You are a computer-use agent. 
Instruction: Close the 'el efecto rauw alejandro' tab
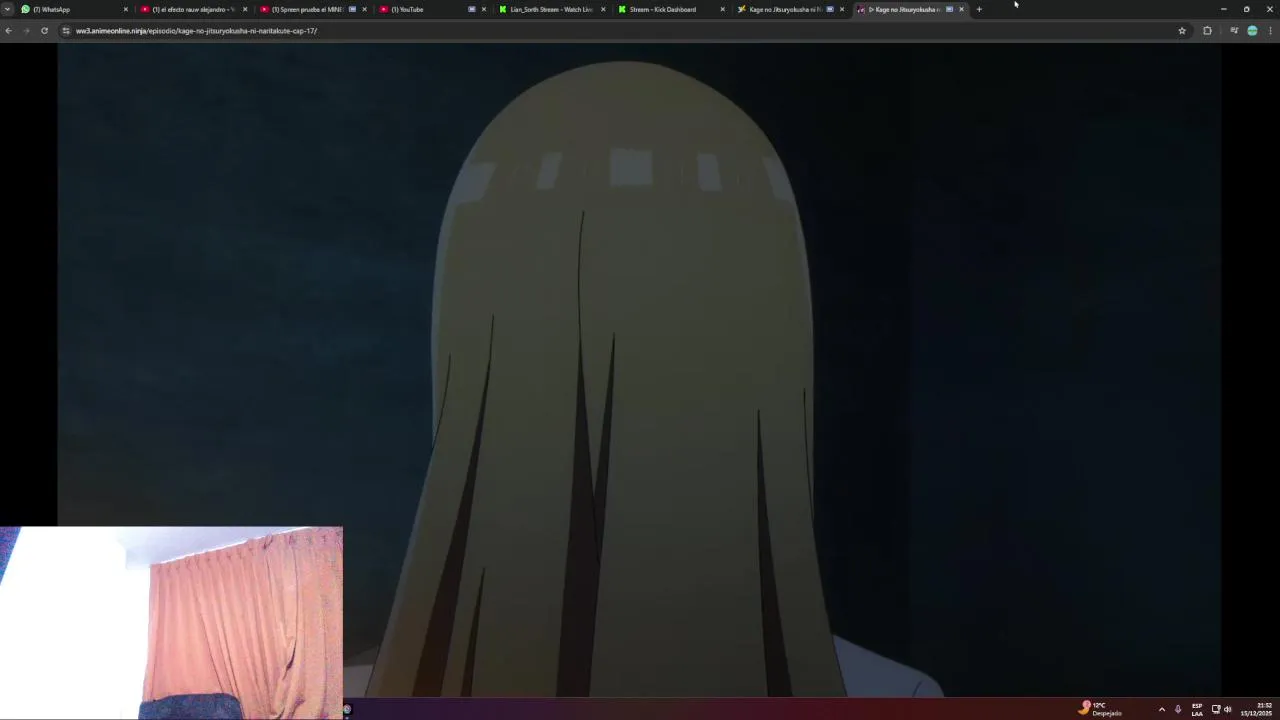point(245,9)
